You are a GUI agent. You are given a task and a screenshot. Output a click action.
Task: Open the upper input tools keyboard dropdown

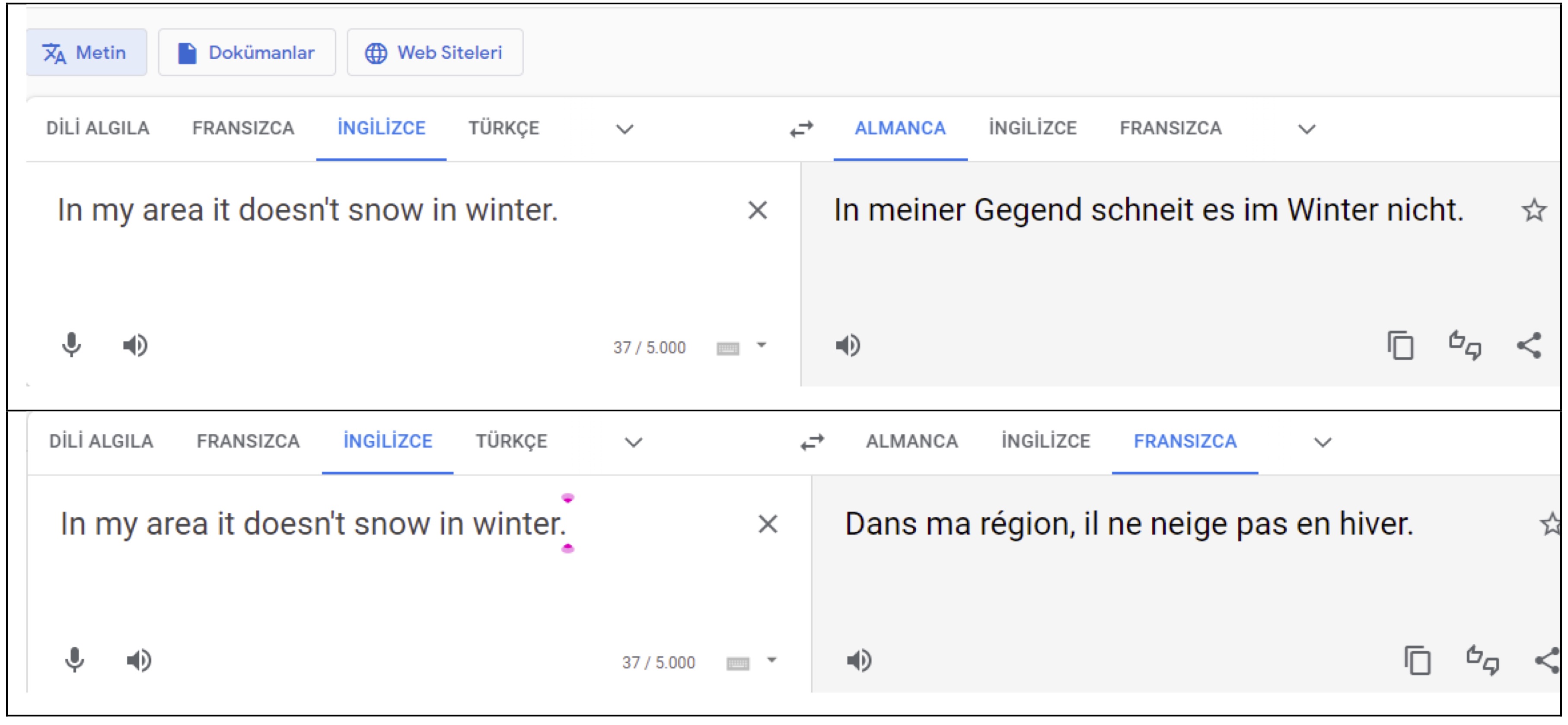762,345
